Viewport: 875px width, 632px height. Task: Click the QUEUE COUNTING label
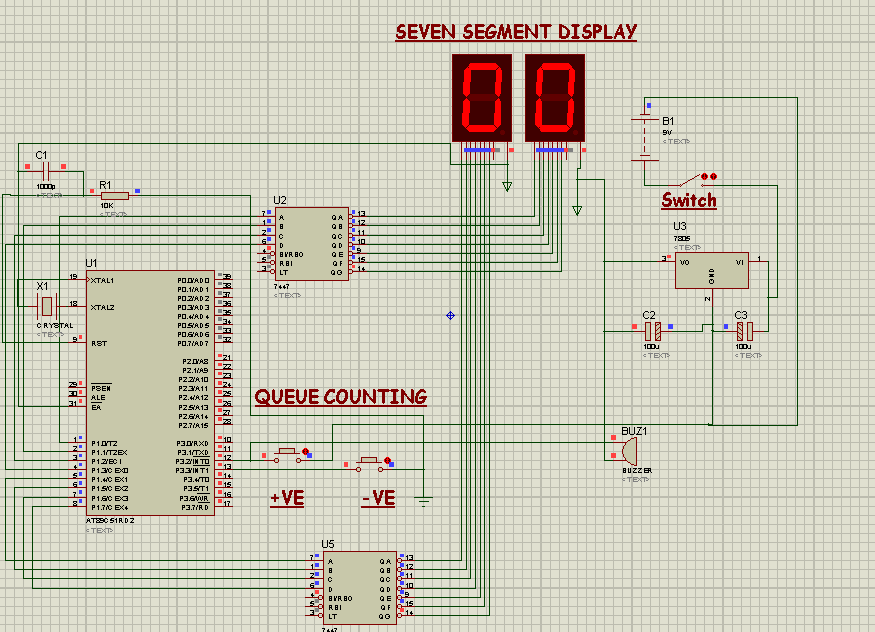[x=342, y=396]
